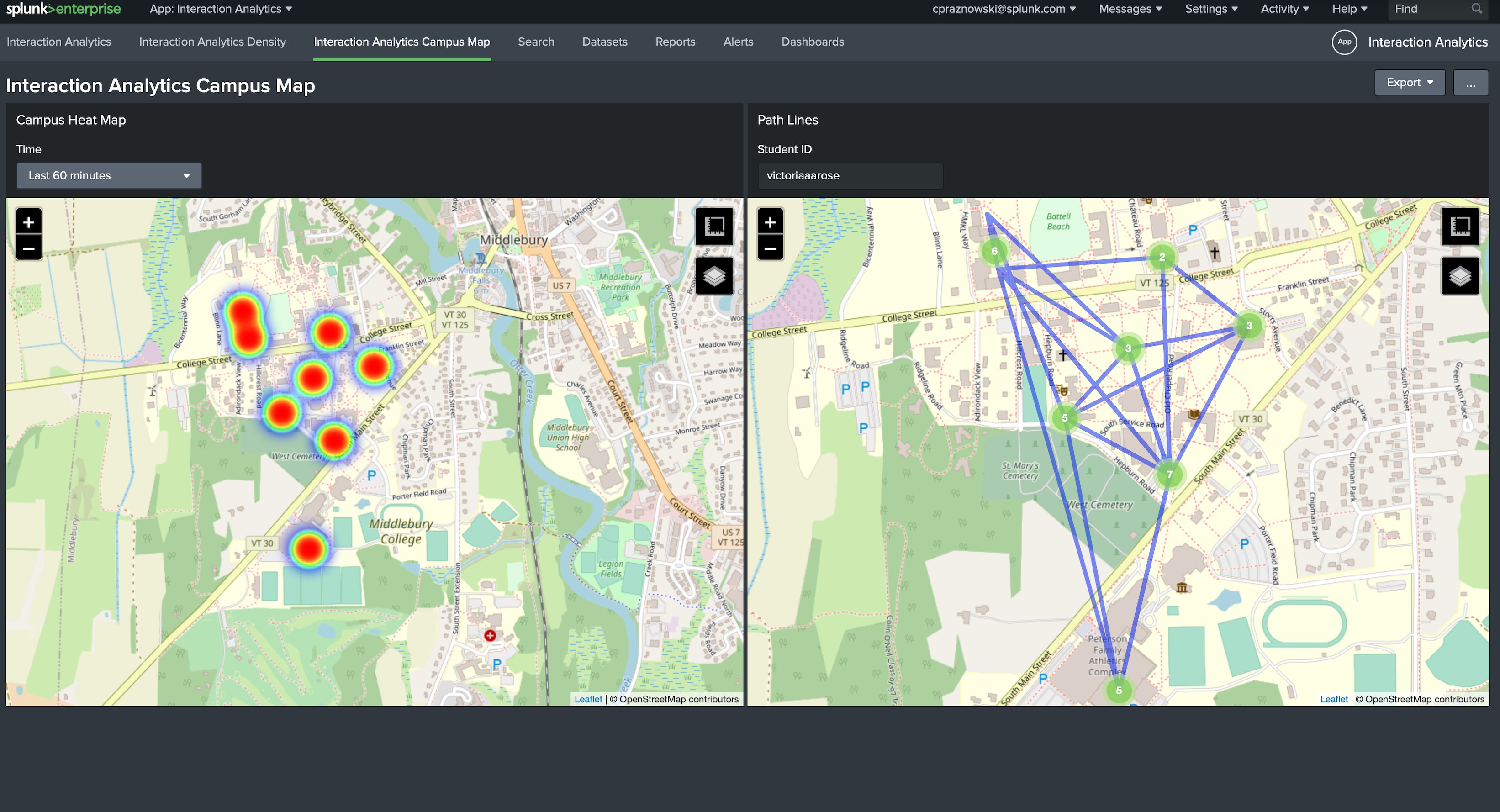Open the layers control on the heat map
Image resolution: width=1500 pixels, height=812 pixels.
[714, 276]
